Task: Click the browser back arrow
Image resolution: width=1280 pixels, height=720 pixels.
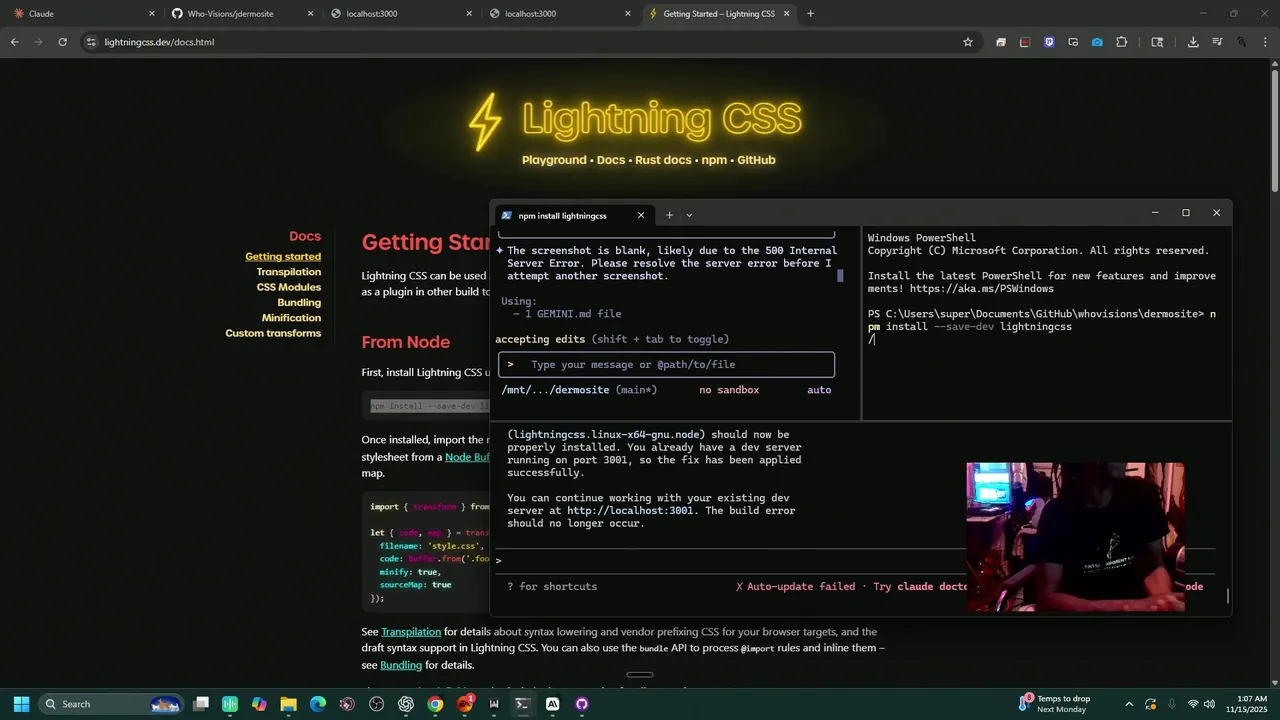Action: [x=14, y=42]
